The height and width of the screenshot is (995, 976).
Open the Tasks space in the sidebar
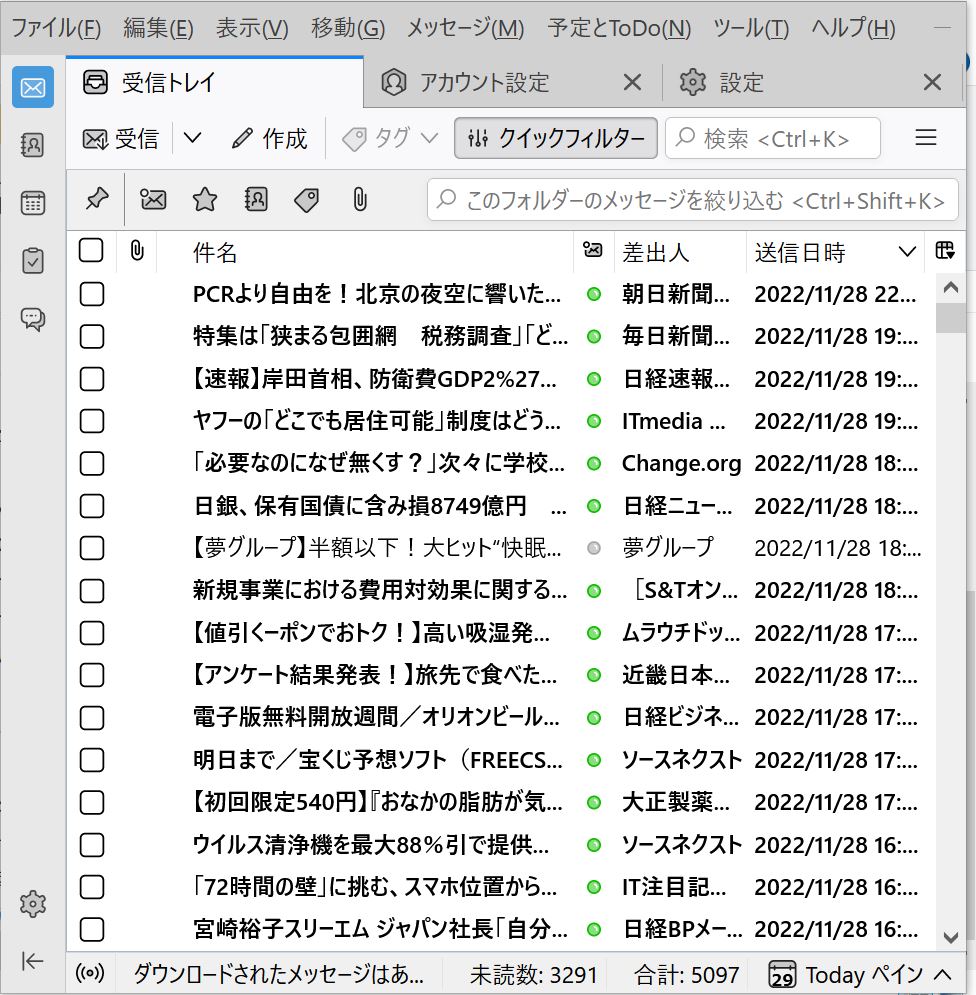[32, 261]
